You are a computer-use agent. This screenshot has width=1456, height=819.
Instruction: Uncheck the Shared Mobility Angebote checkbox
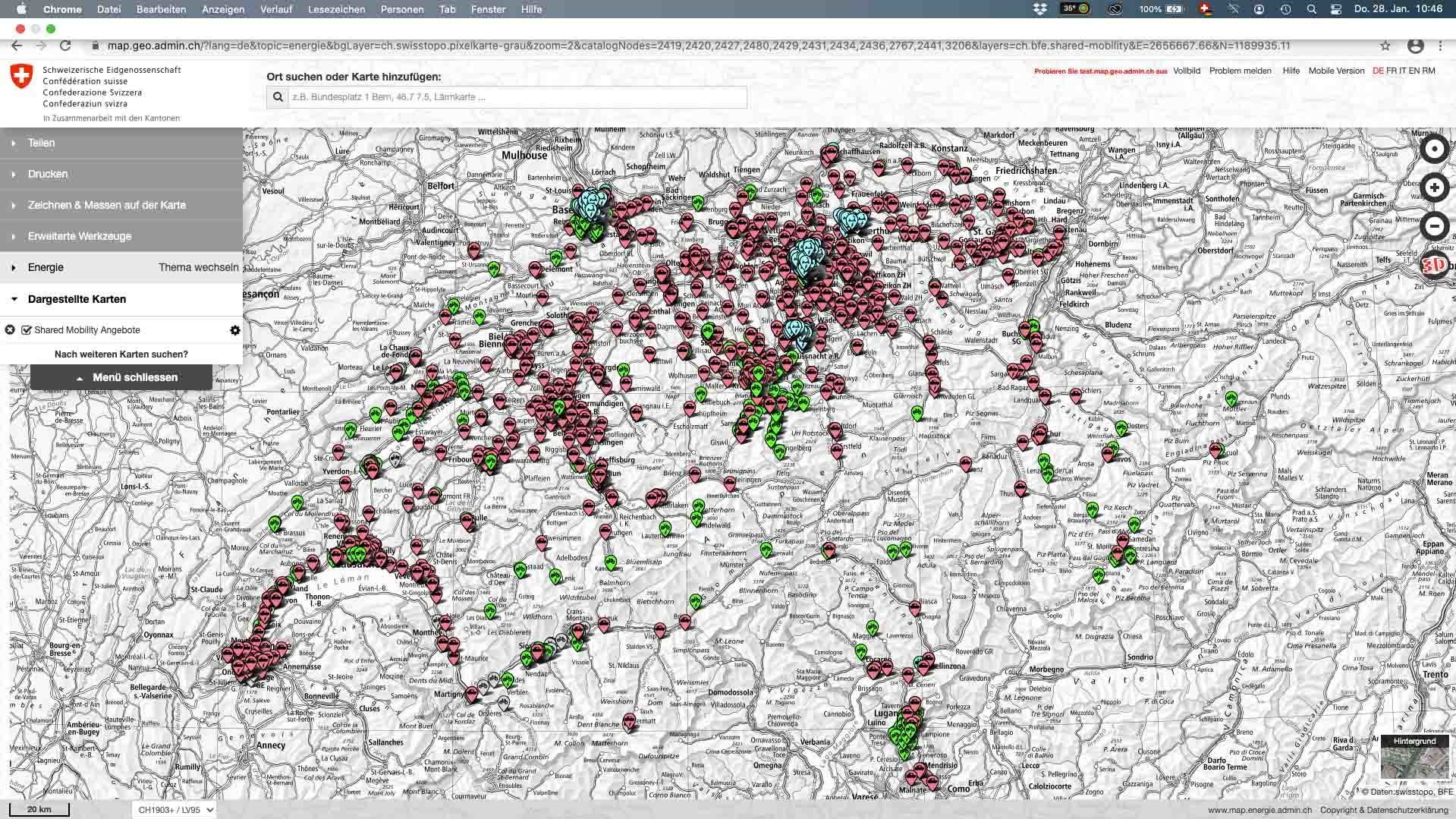tap(27, 330)
